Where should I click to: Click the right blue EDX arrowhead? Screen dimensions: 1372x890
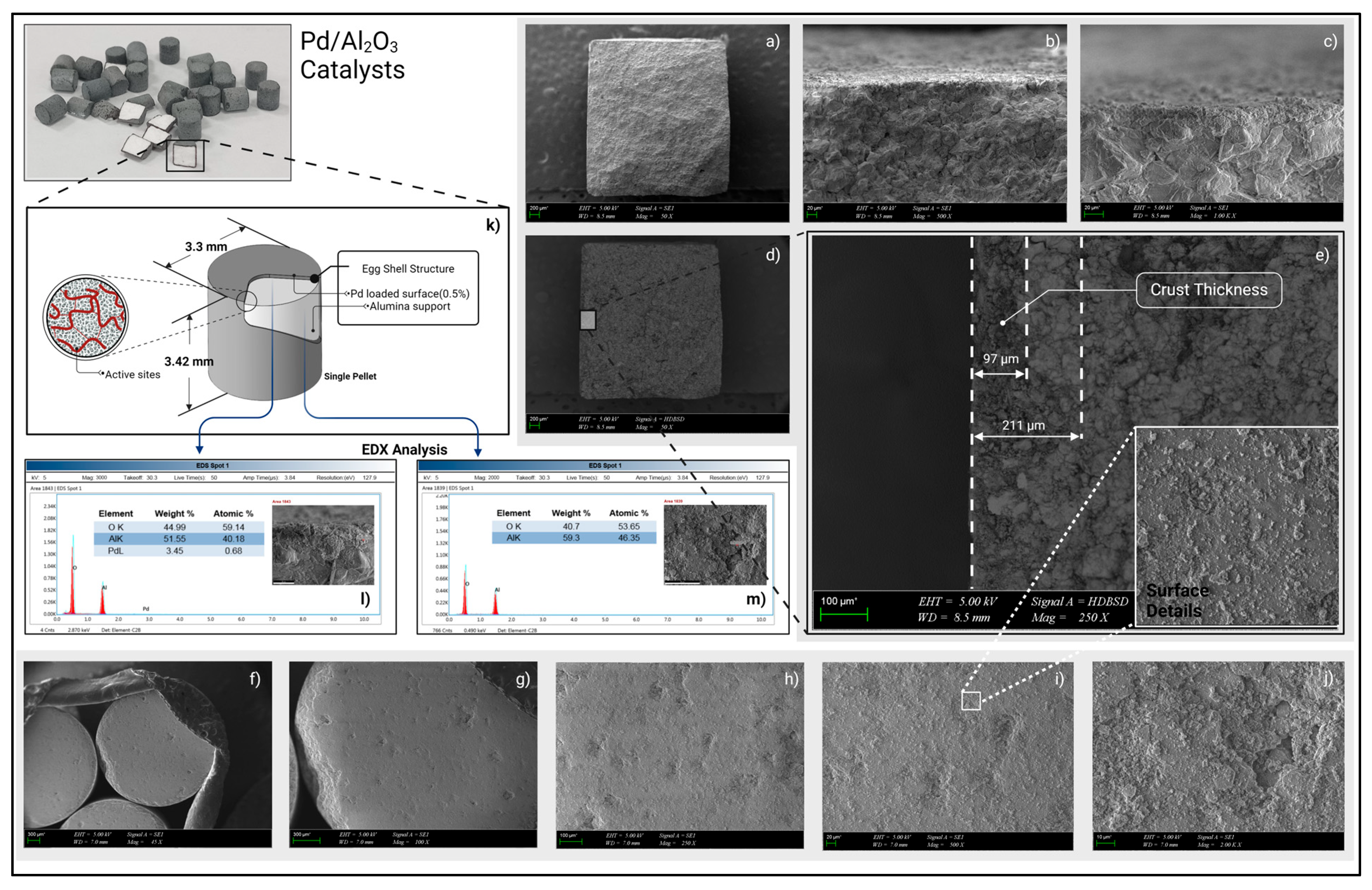(478, 453)
